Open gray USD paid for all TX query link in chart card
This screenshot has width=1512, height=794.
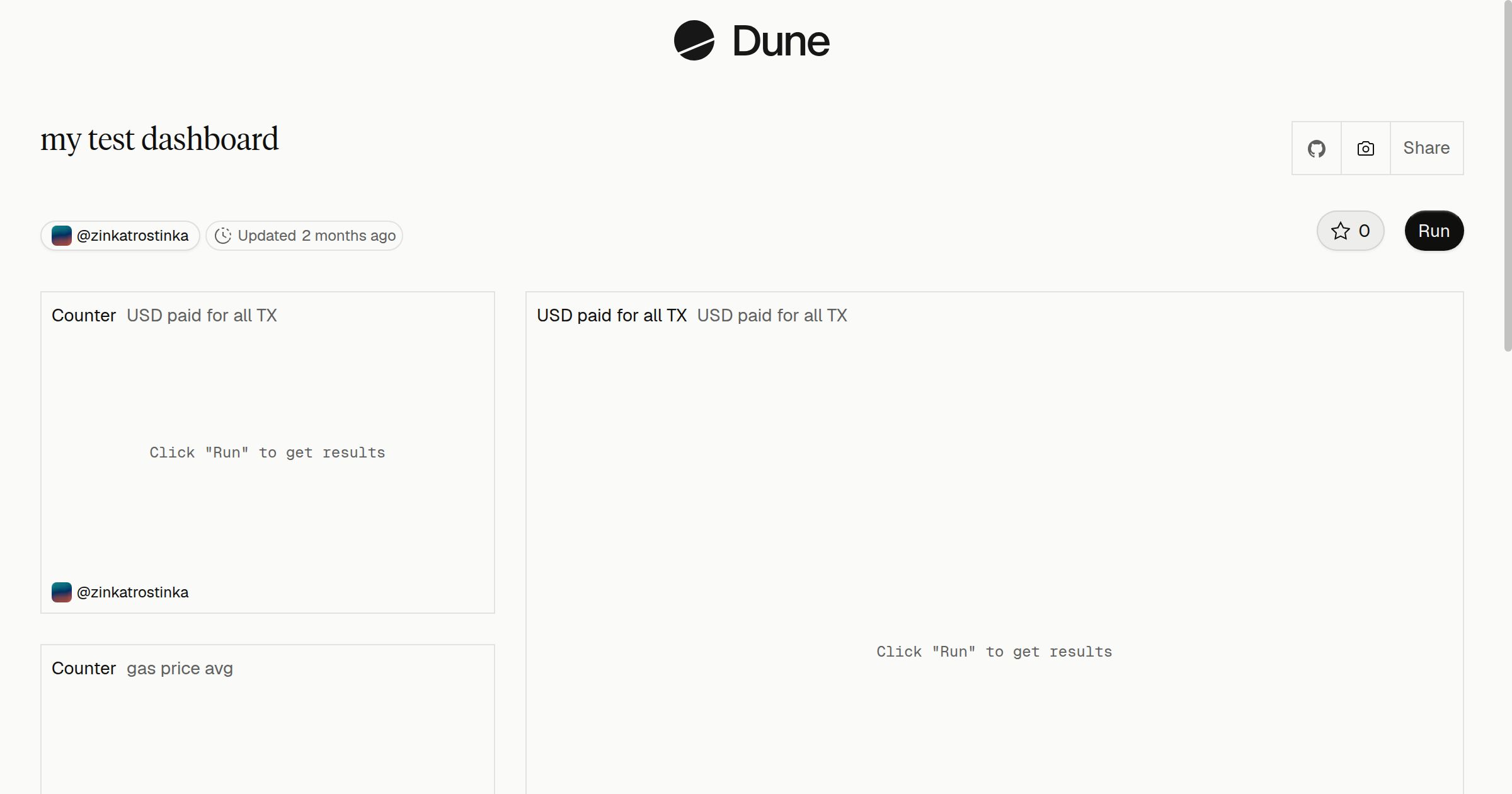coord(772,315)
